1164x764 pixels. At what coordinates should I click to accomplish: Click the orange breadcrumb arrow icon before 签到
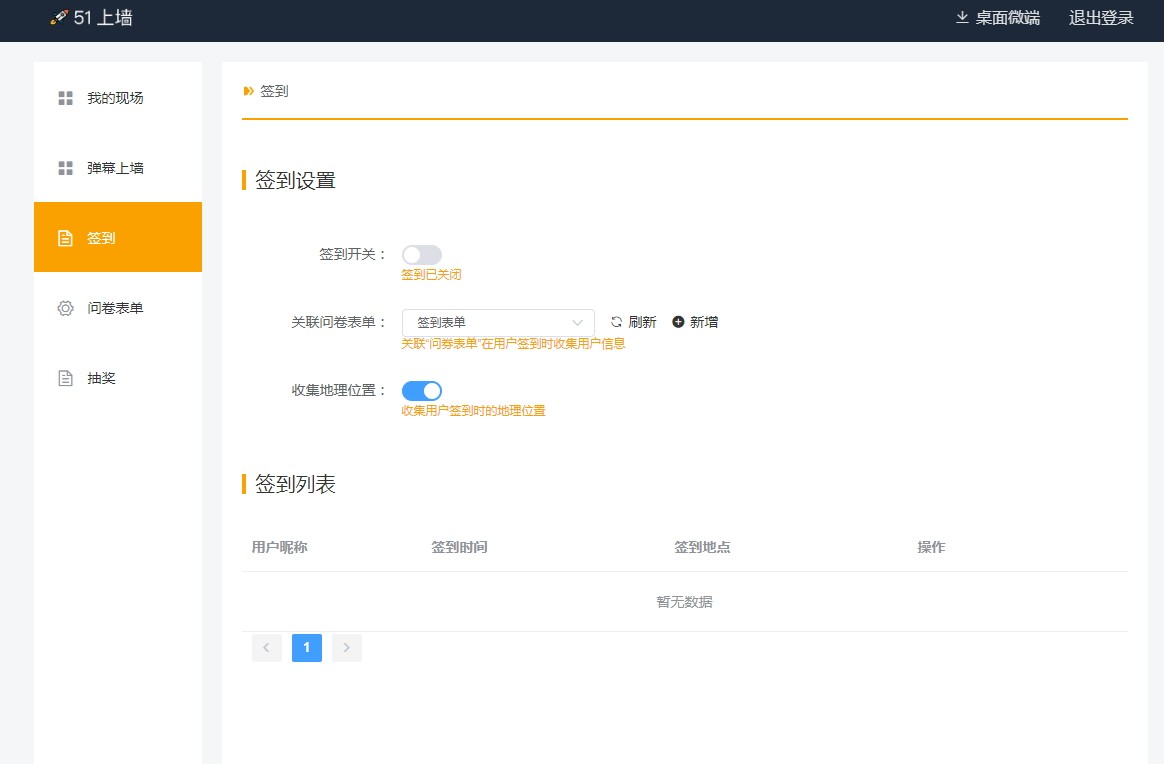[249, 91]
